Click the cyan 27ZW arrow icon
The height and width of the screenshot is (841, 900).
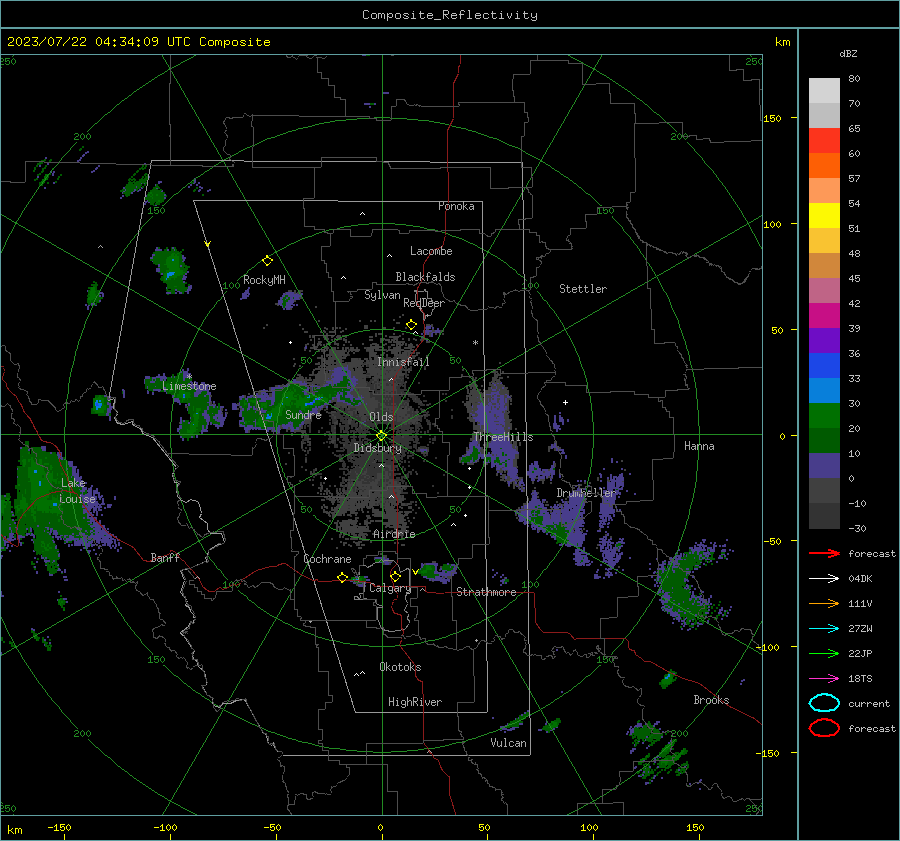tap(824, 629)
